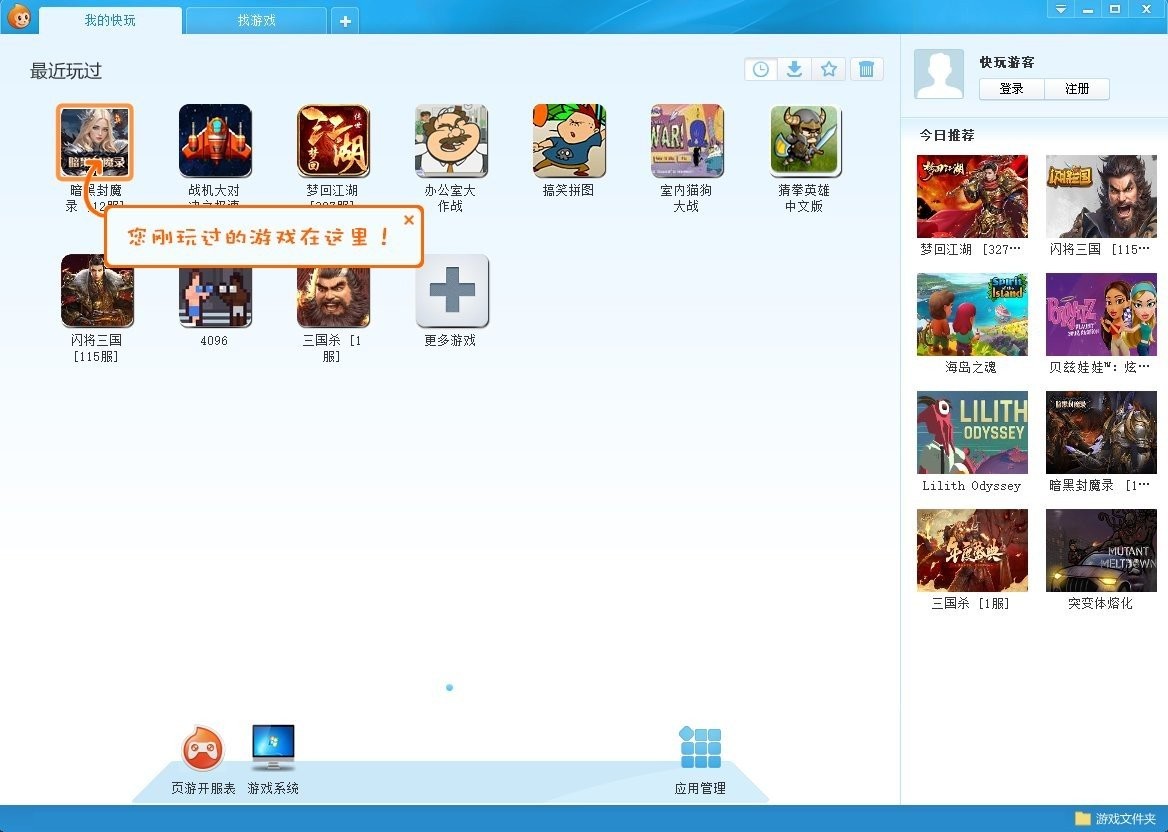Click the page indicator dot
The image size is (1168, 832).
pos(449,687)
